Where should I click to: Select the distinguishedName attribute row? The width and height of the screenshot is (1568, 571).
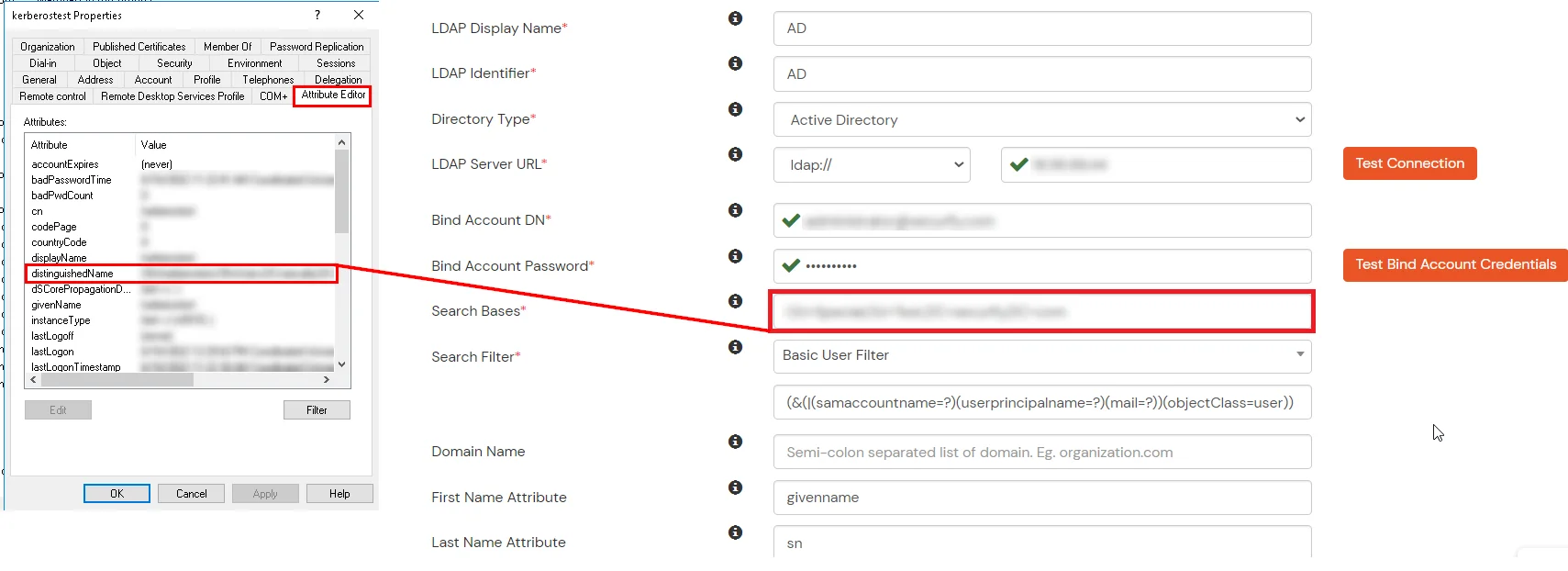point(181,274)
